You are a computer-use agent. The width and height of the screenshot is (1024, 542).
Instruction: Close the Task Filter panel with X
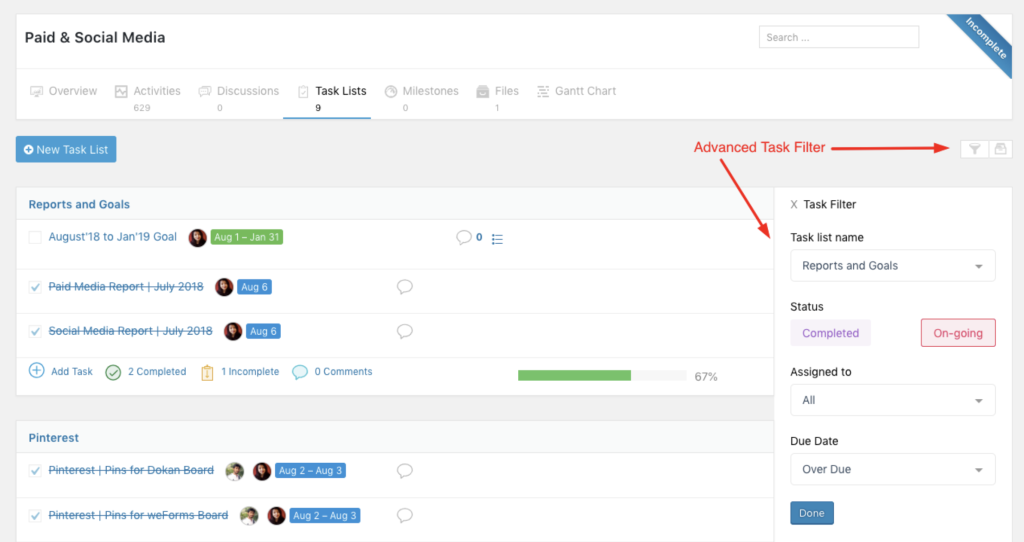[793, 204]
